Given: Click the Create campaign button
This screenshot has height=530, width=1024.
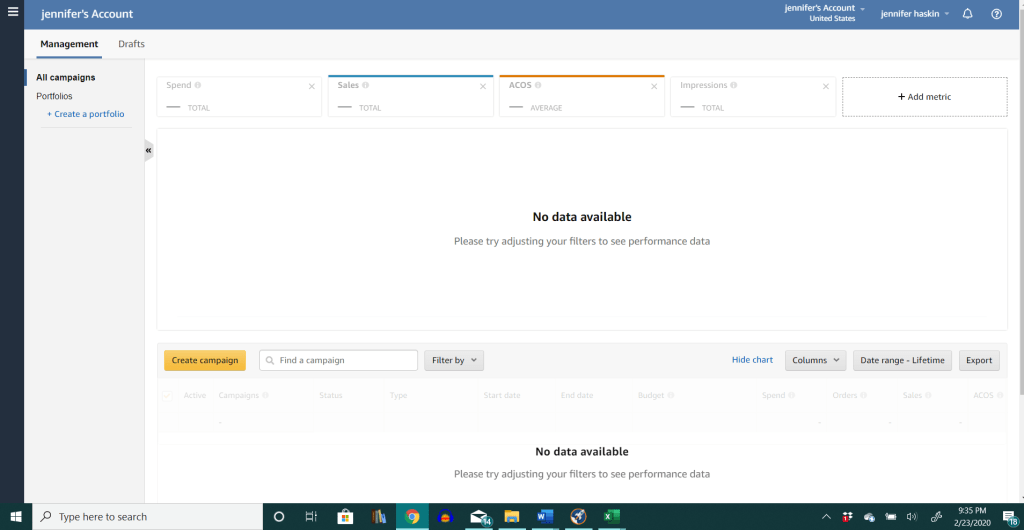Looking at the screenshot, I should [x=204, y=360].
